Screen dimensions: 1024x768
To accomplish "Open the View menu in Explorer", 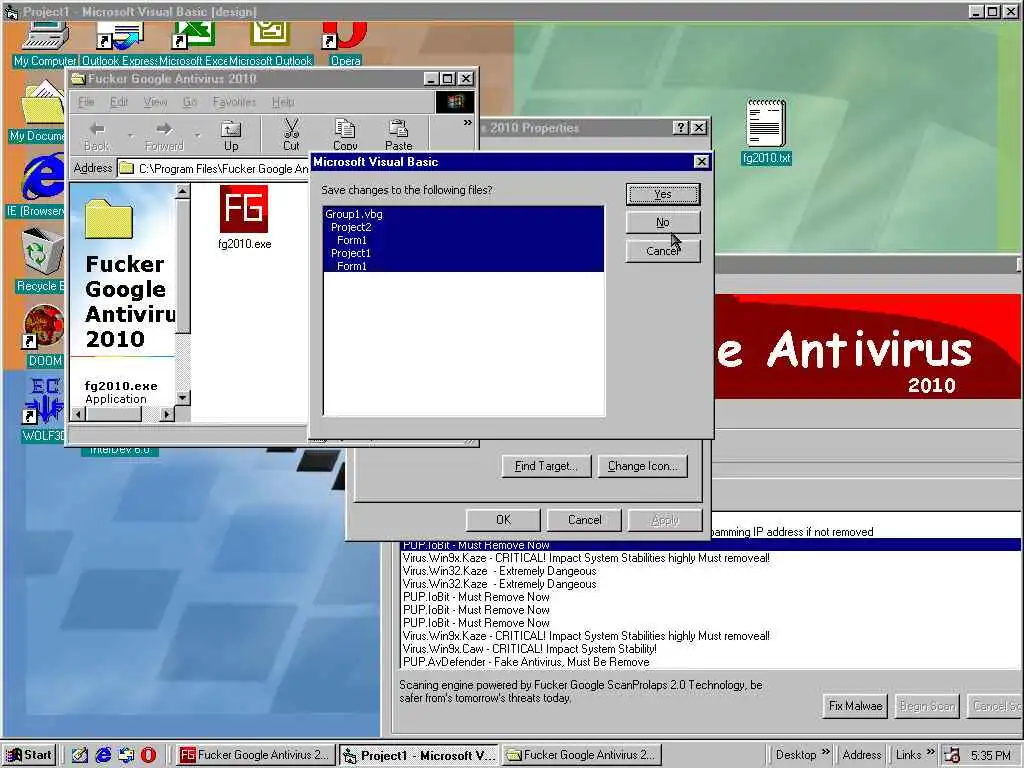I will click(x=155, y=102).
